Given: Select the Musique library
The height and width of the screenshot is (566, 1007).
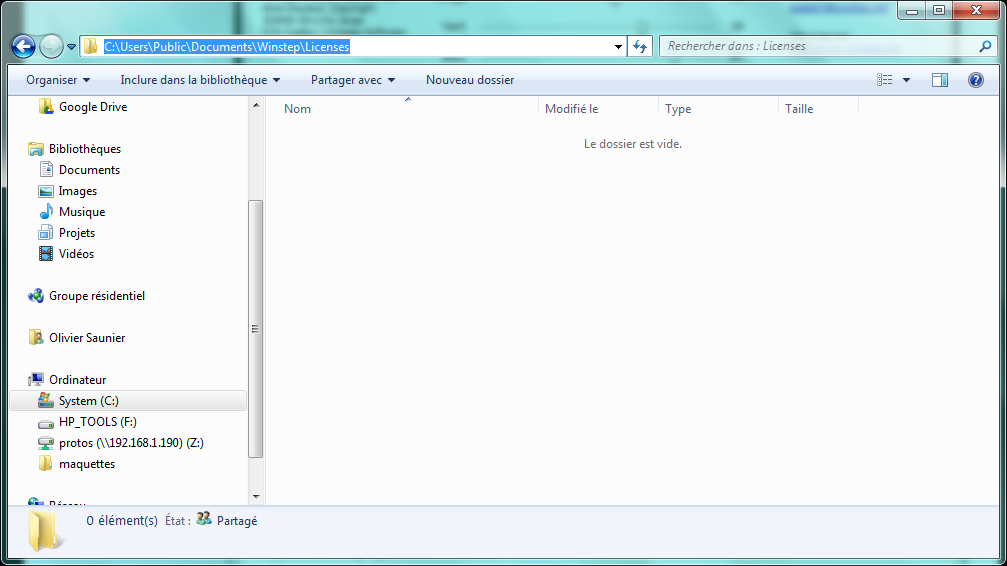Looking at the screenshot, I should 81,212.
